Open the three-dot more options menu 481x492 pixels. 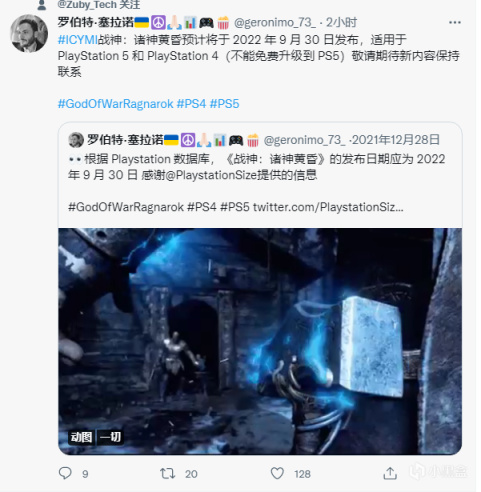(x=455, y=23)
